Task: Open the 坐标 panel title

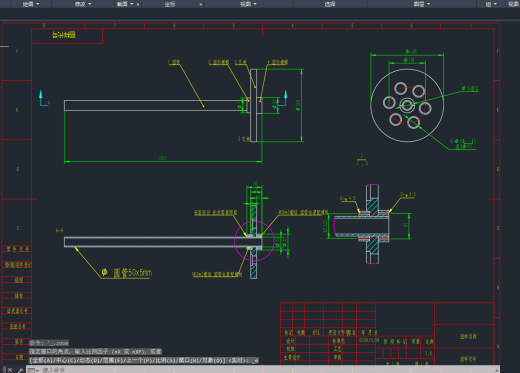Action: click(170, 4)
